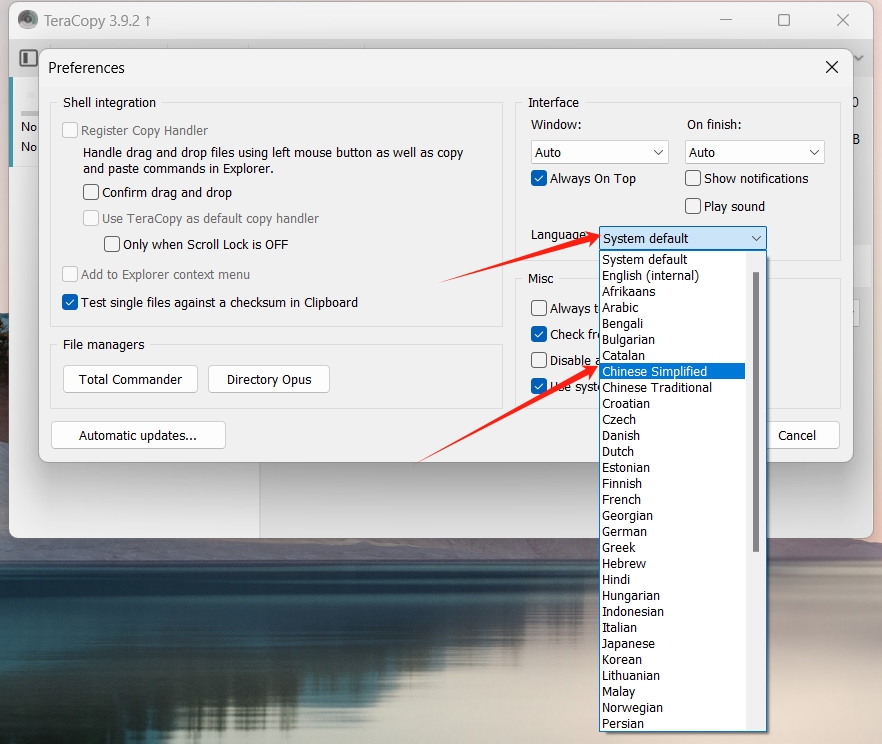Select Danish in the language list
The width and height of the screenshot is (882, 744).
pos(673,436)
